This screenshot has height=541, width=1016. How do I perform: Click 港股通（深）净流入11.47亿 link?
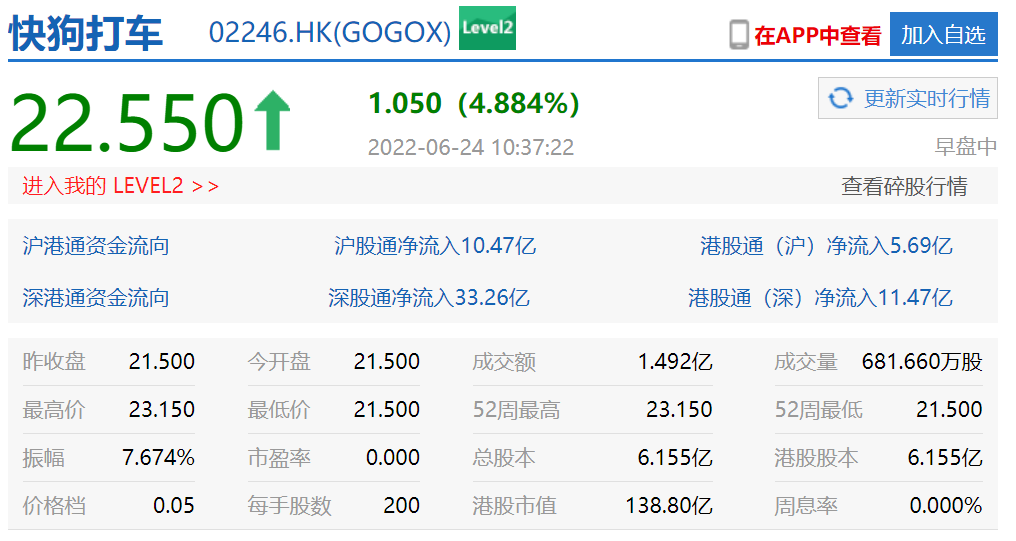tap(820, 297)
